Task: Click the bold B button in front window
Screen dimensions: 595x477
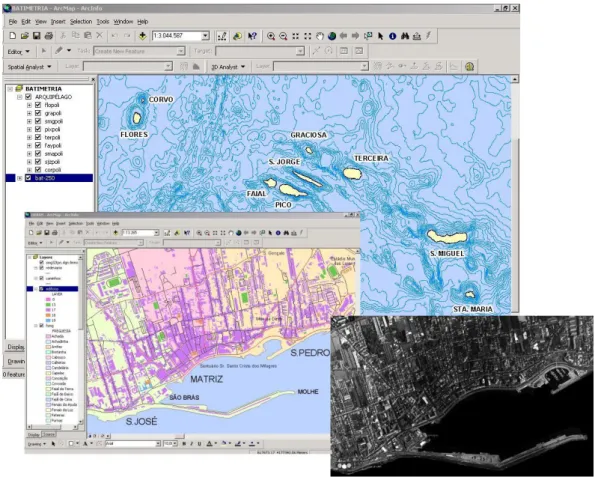Action: [x=184, y=444]
